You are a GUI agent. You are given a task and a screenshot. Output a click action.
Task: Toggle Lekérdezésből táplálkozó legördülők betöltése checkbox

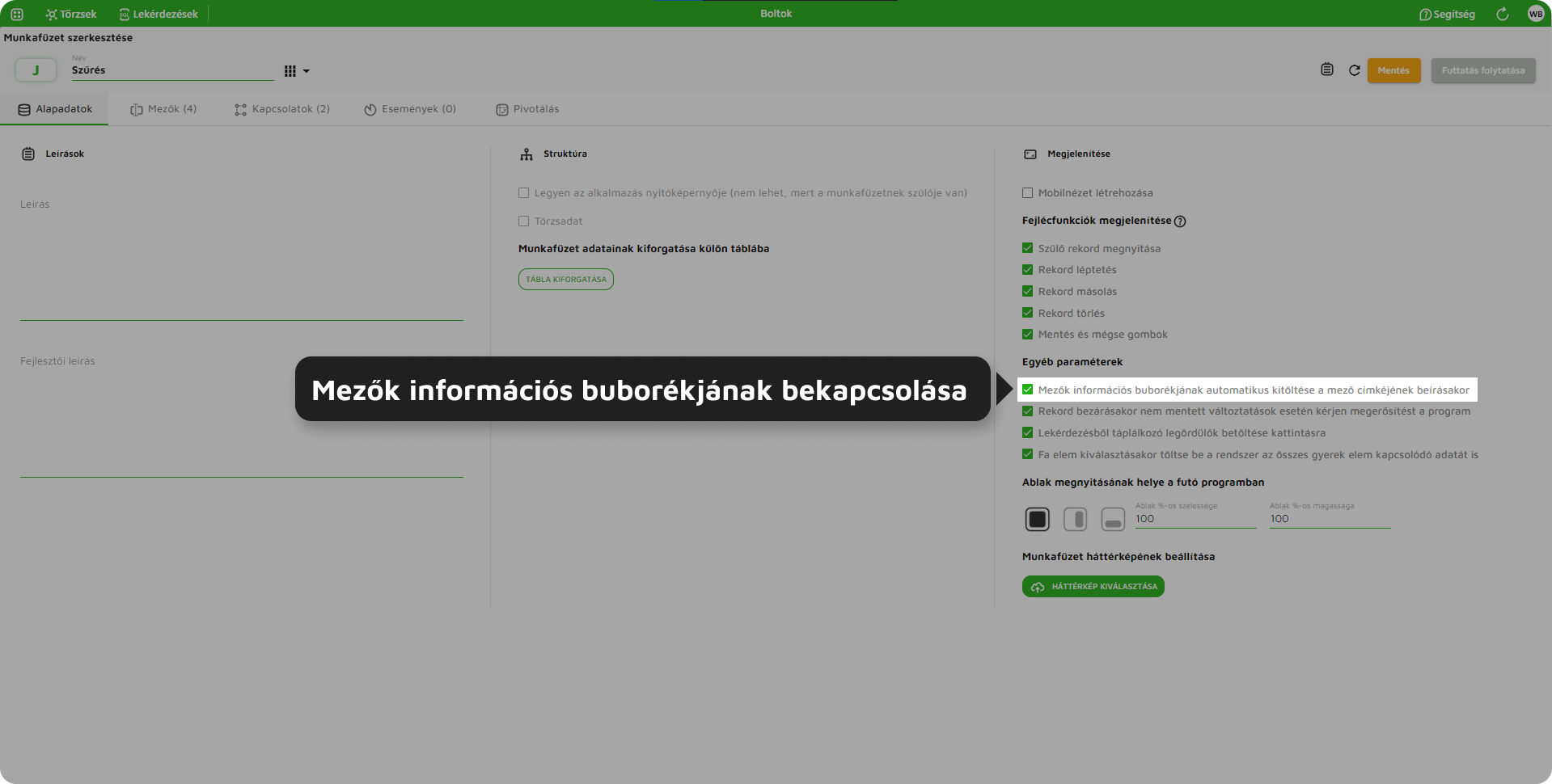point(1027,433)
